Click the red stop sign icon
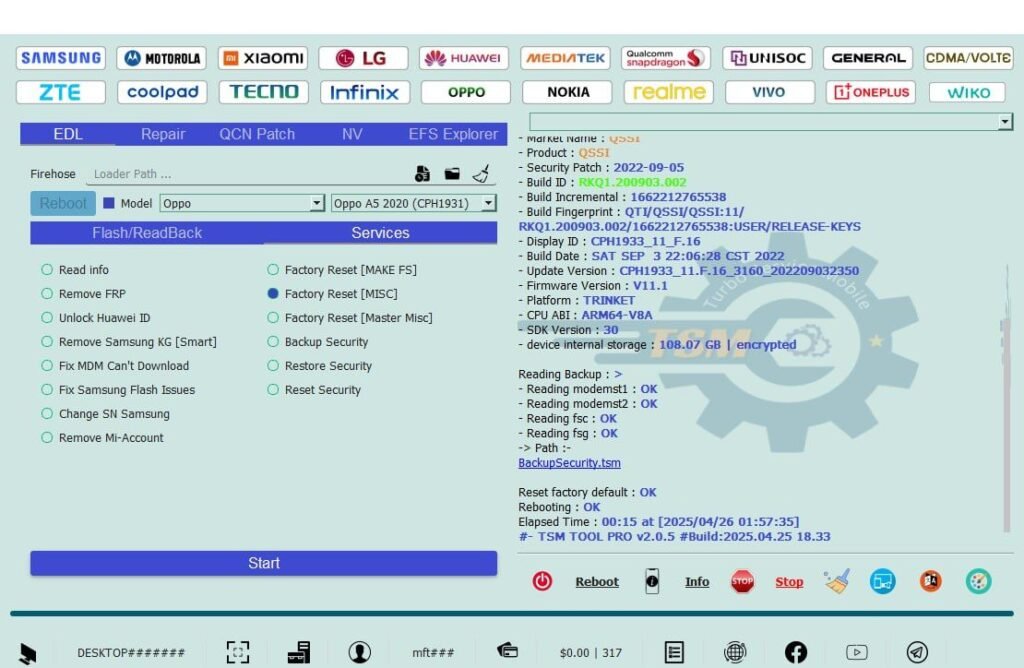Screen dimensions: 1024x668 point(742,581)
